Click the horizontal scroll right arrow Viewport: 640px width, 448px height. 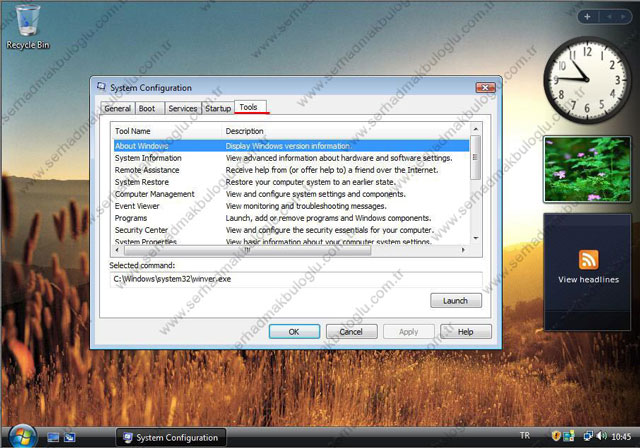[x=463, y=250]
